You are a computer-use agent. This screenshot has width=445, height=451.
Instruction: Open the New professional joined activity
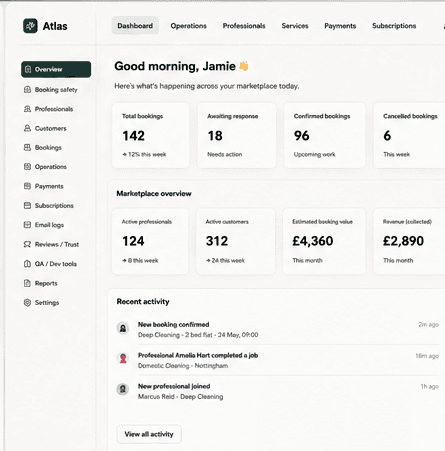click(277, 391)
